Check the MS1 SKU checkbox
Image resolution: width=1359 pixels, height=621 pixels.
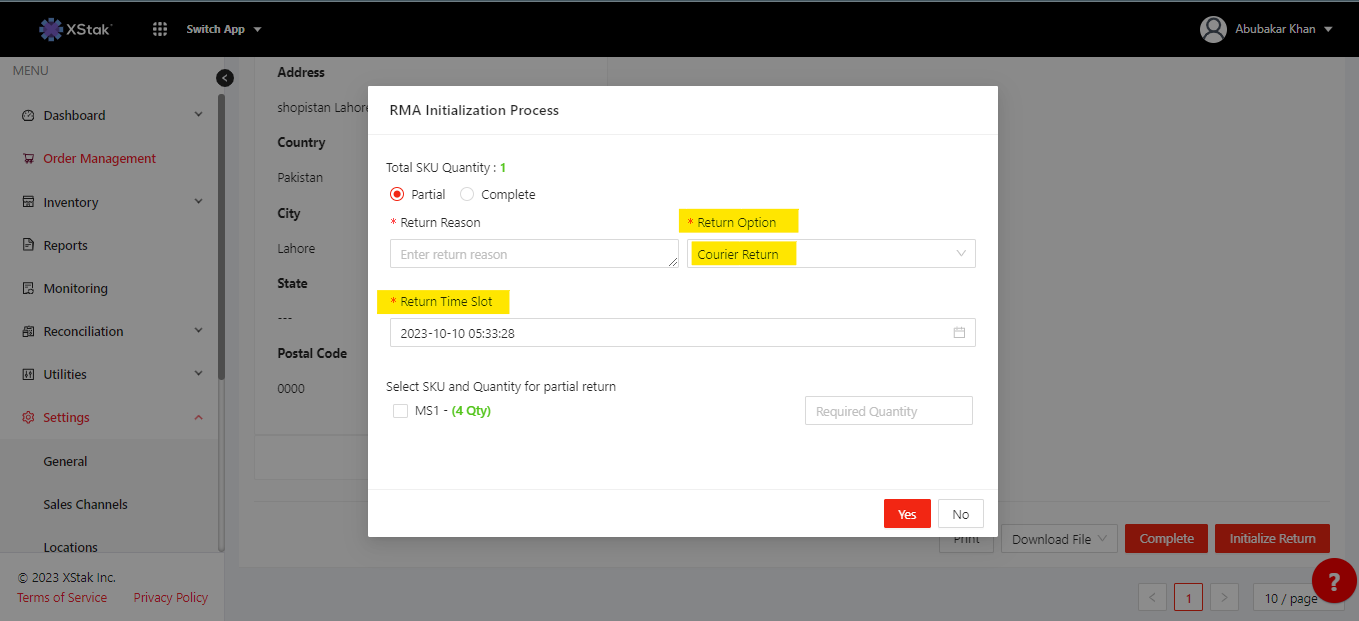(401, 411)
